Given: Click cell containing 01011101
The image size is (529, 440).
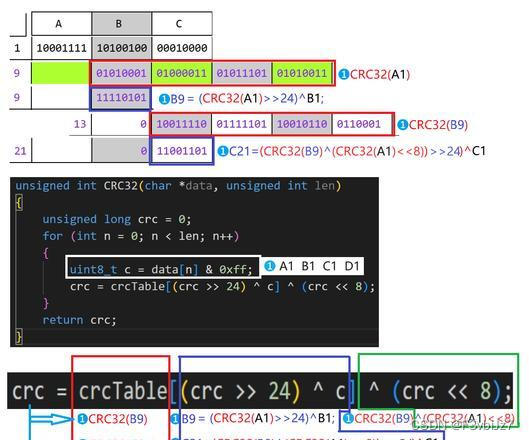Looking at the screenshot, I should [242, 73].
